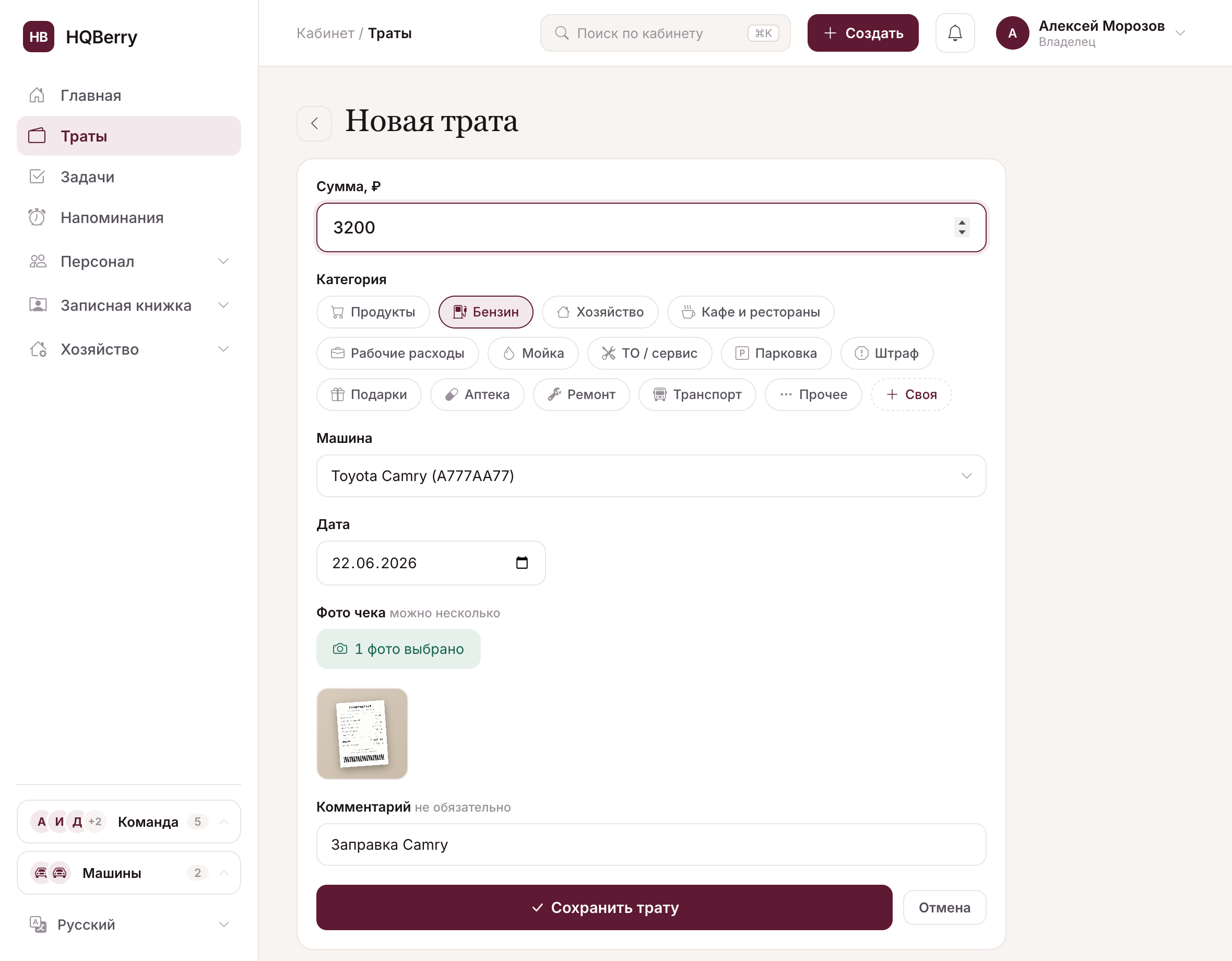Image resolution: width=1232 pixels, height=961 pixels.
Task: Click Сохранить трату button
Action: (604, 907)
